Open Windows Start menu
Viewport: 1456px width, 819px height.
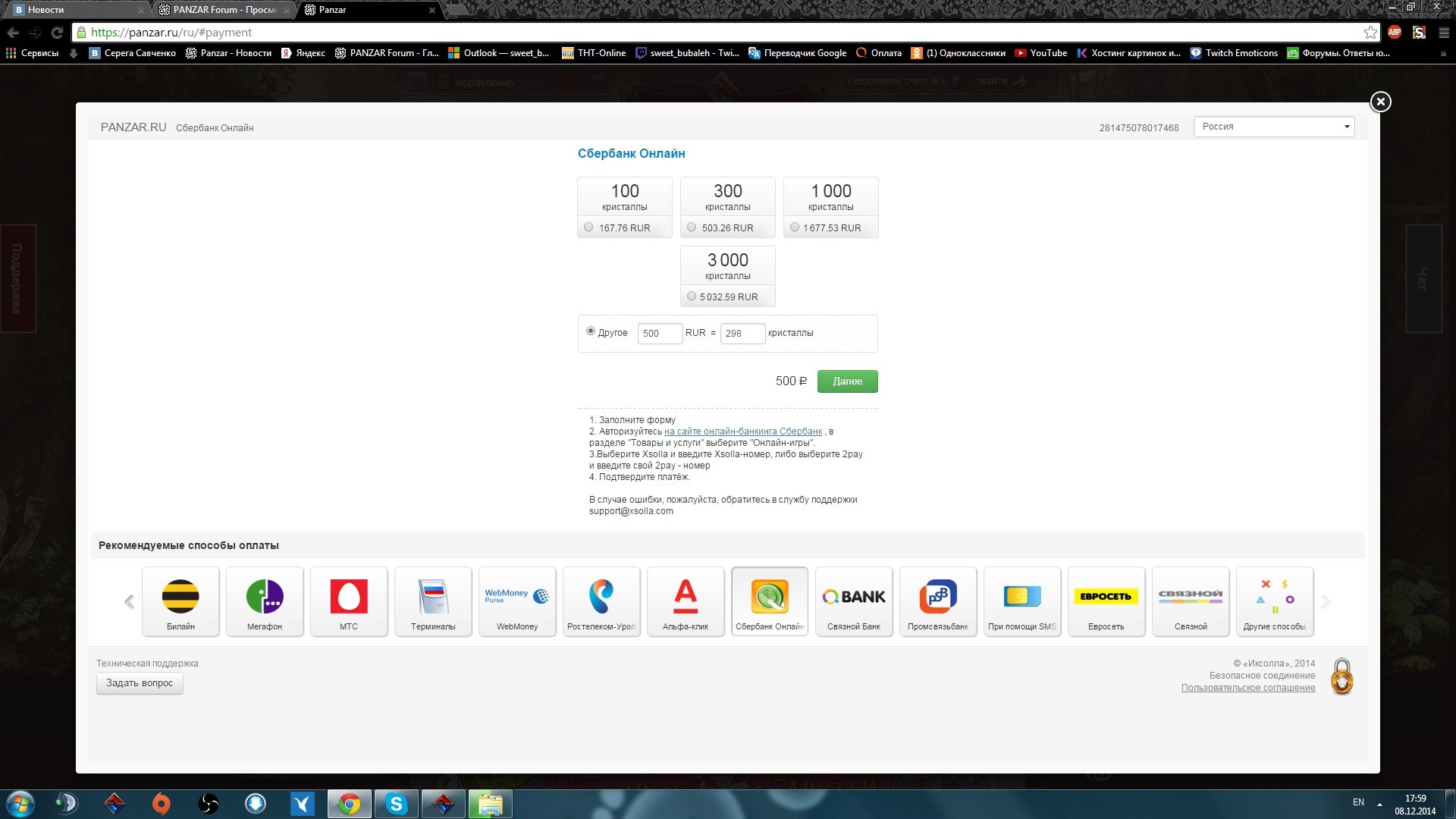click(20, 804)
